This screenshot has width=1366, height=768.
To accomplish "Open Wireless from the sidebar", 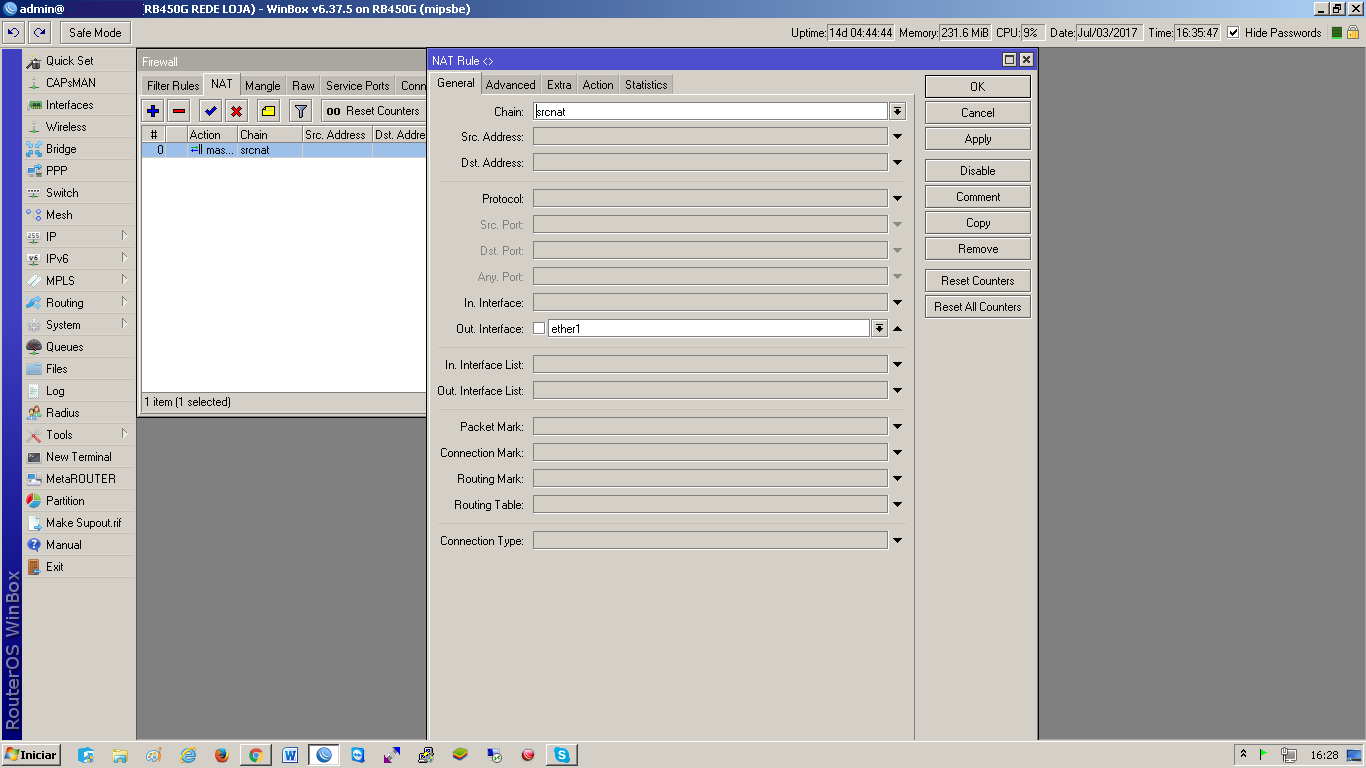I will point(79,127).
